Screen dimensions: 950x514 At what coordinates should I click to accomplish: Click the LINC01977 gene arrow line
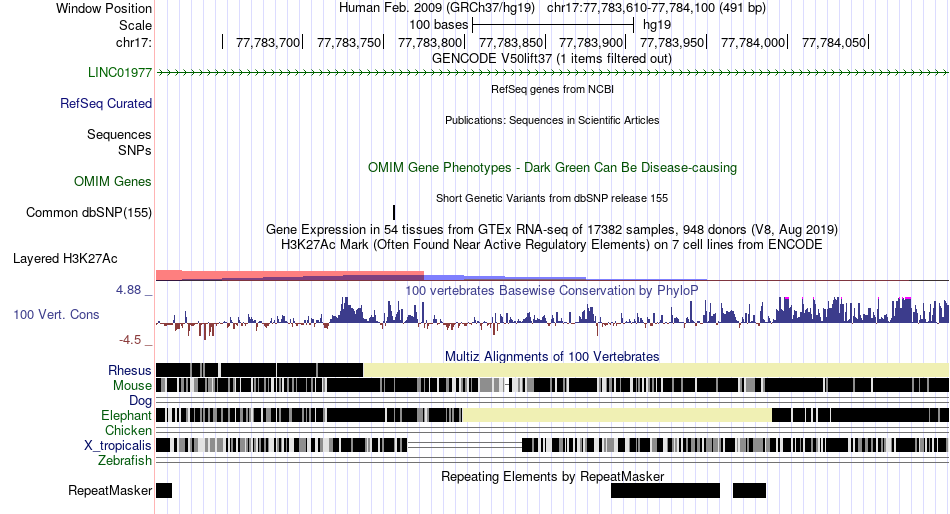pyautogui.click(x=552, y=73)
